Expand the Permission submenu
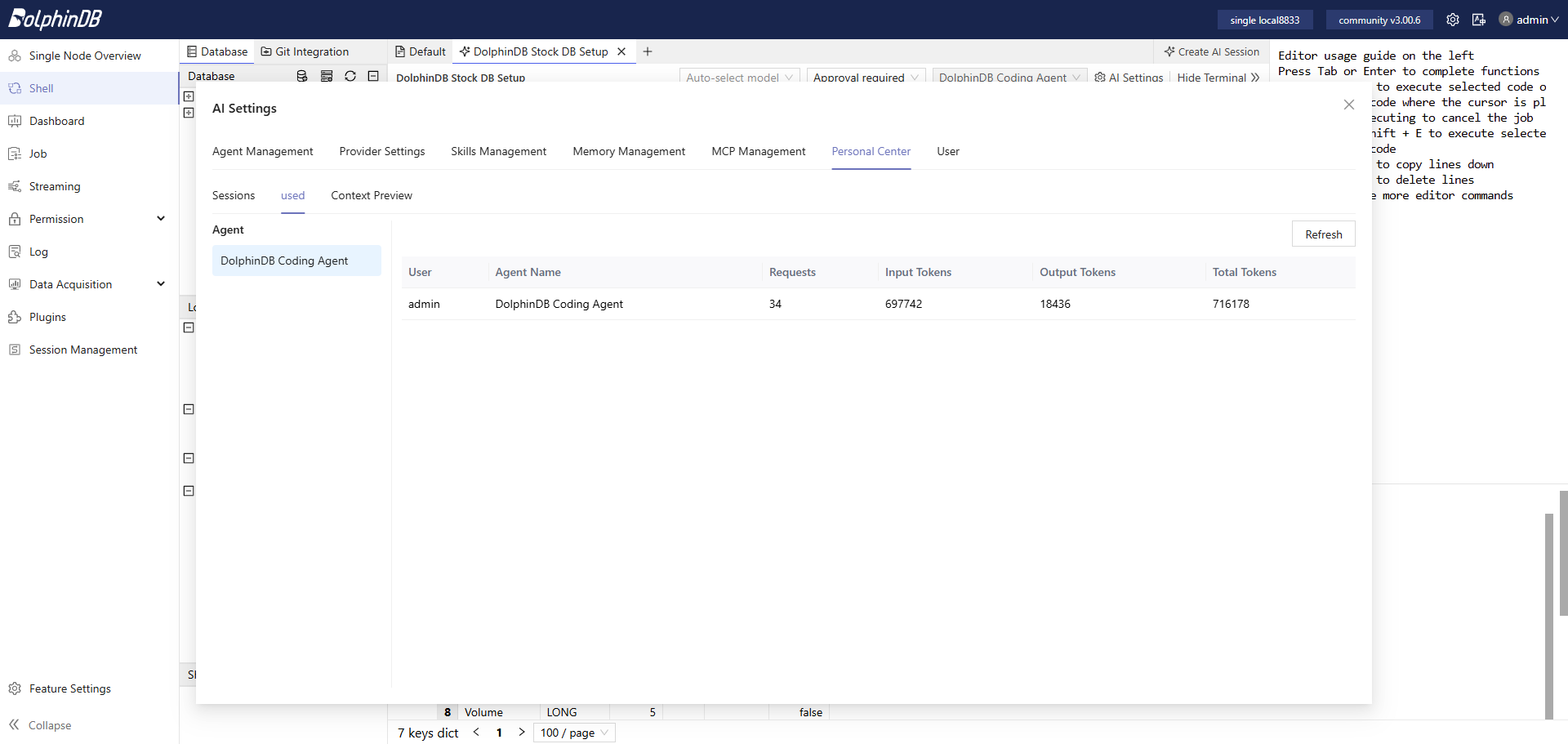Viewport: 1568px width, 744px height. [x=161, y=219]
